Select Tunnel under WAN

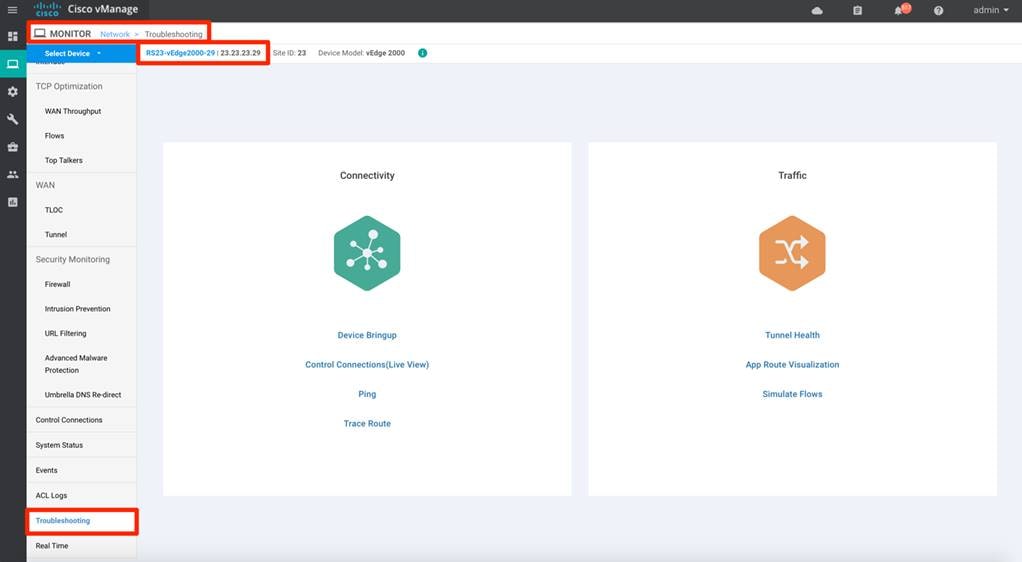pyautogui.click(x=55, y=235)
